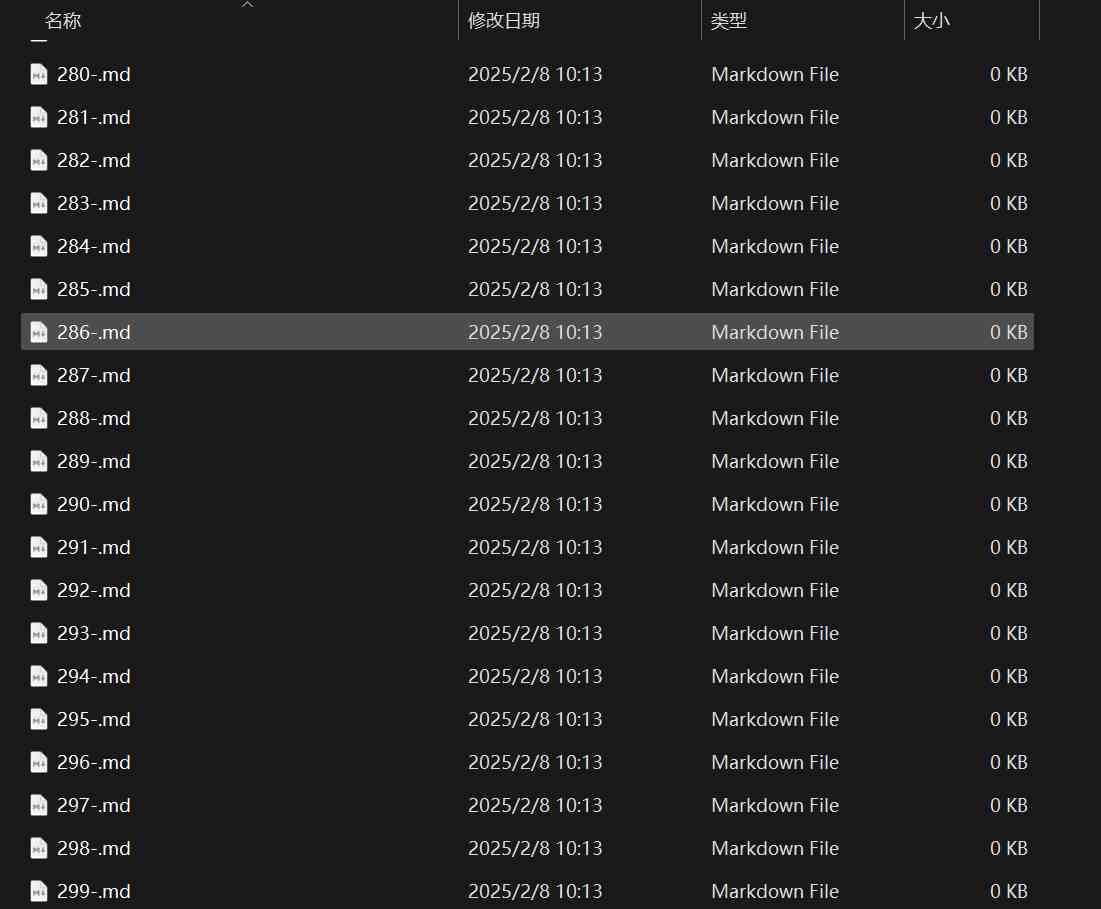
Task: Select the 296-.md file name
Action: (x=94, y=763)
